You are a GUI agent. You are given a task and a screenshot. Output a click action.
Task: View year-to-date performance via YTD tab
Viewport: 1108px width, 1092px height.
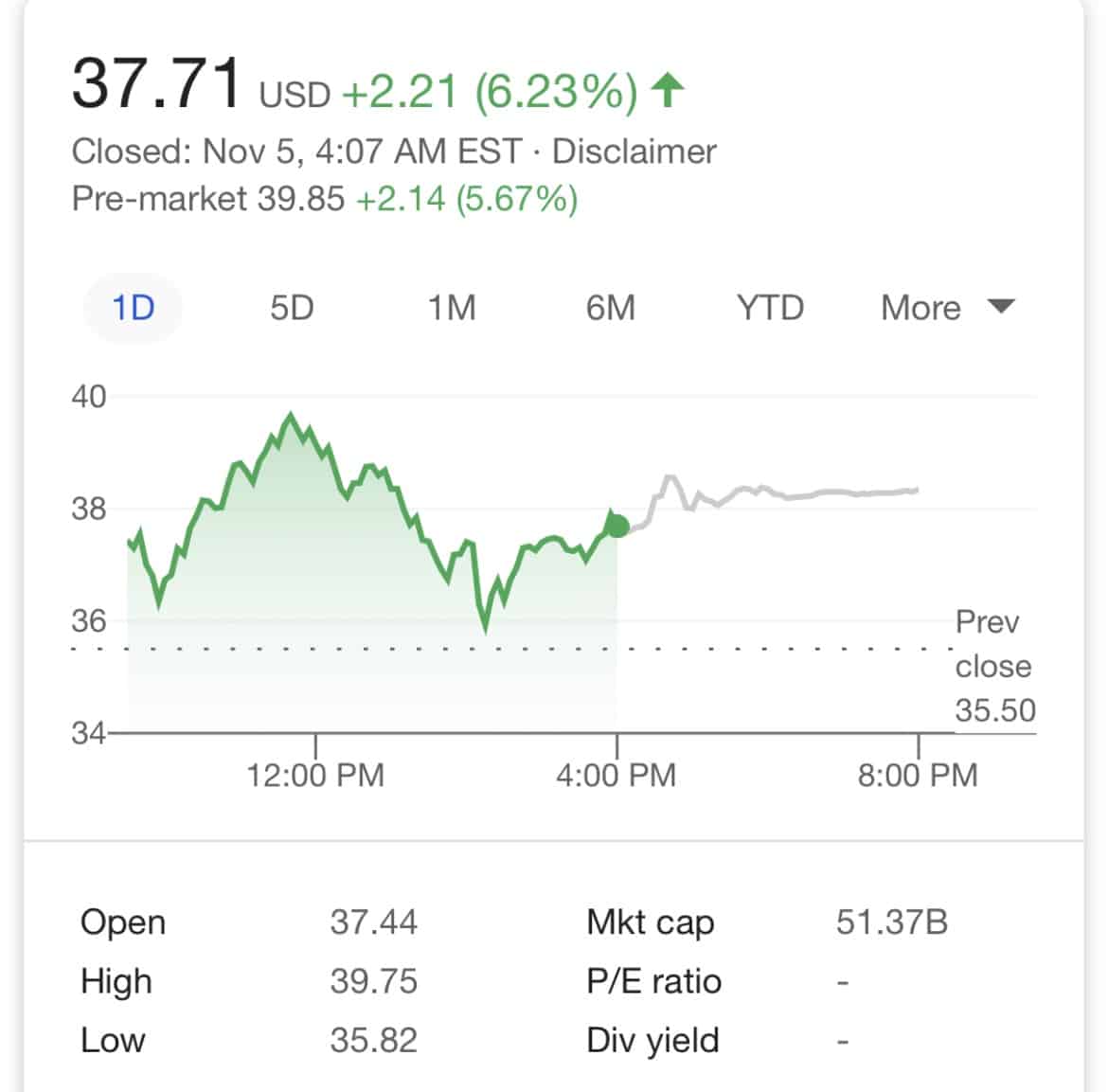[769, 307]
